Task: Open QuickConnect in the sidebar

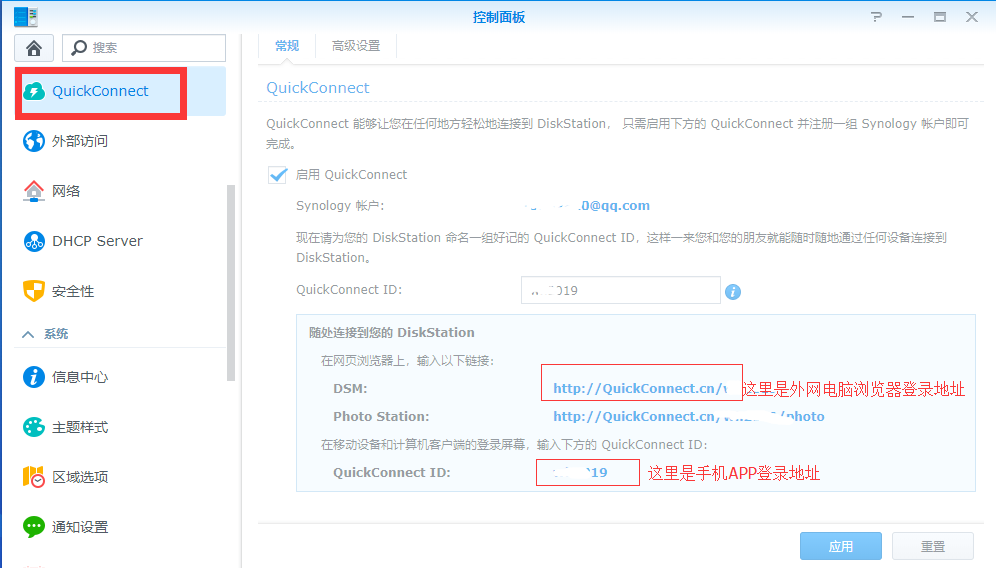Action: 100,91
